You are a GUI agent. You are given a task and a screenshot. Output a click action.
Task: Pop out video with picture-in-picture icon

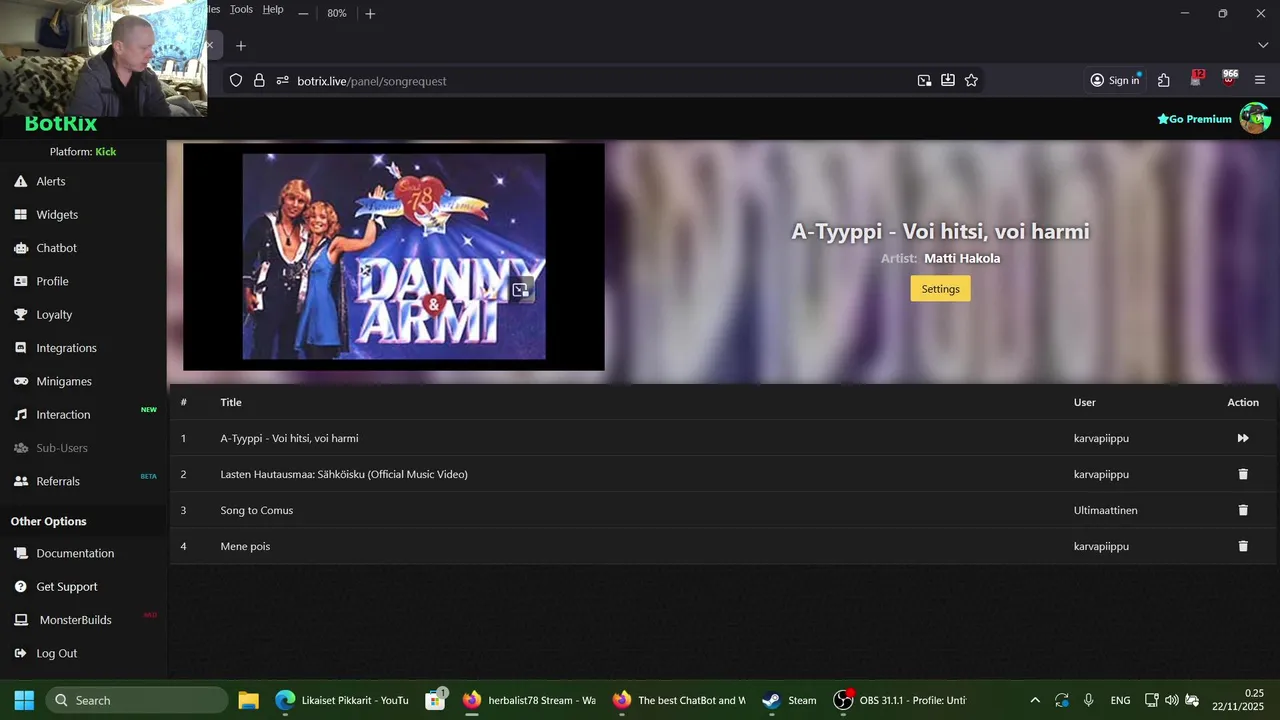pos(521,290)
